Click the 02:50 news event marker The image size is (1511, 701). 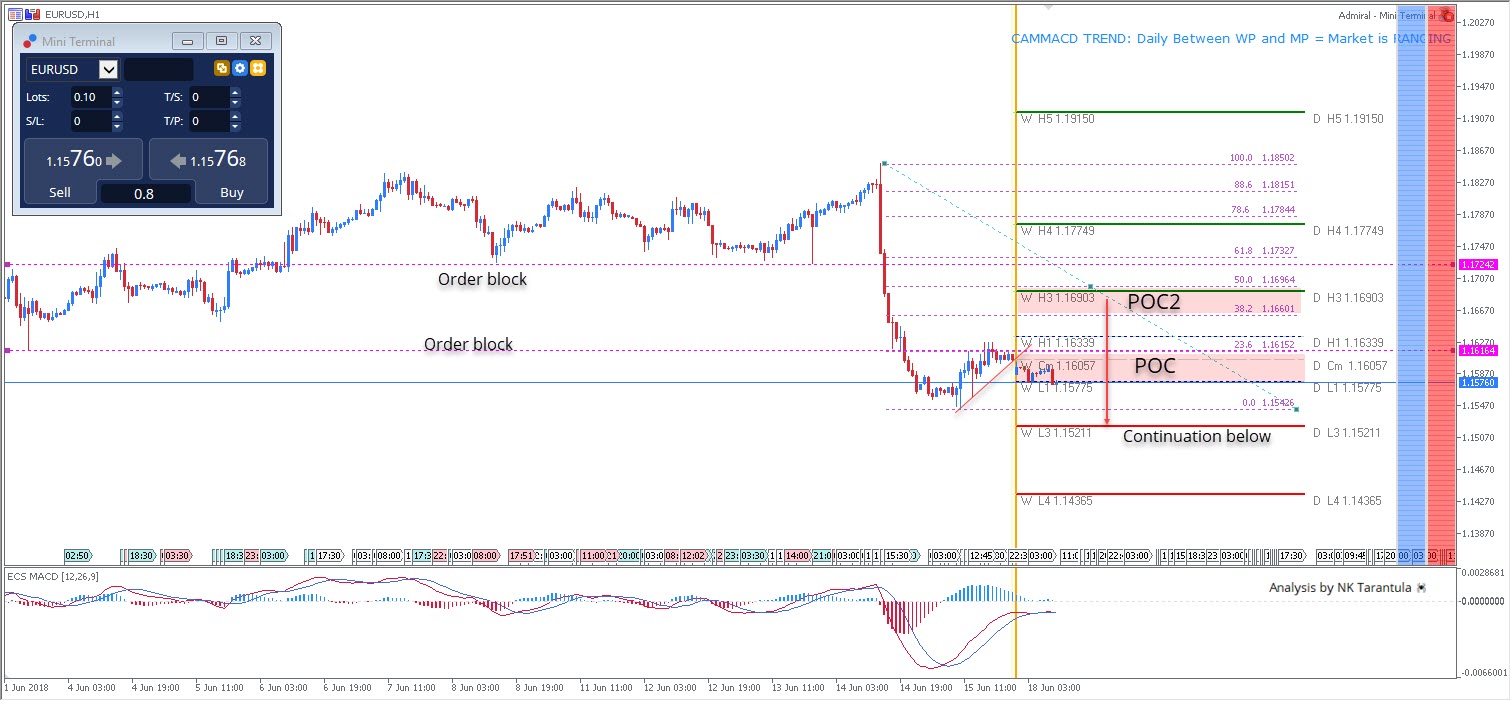point(77,555)
